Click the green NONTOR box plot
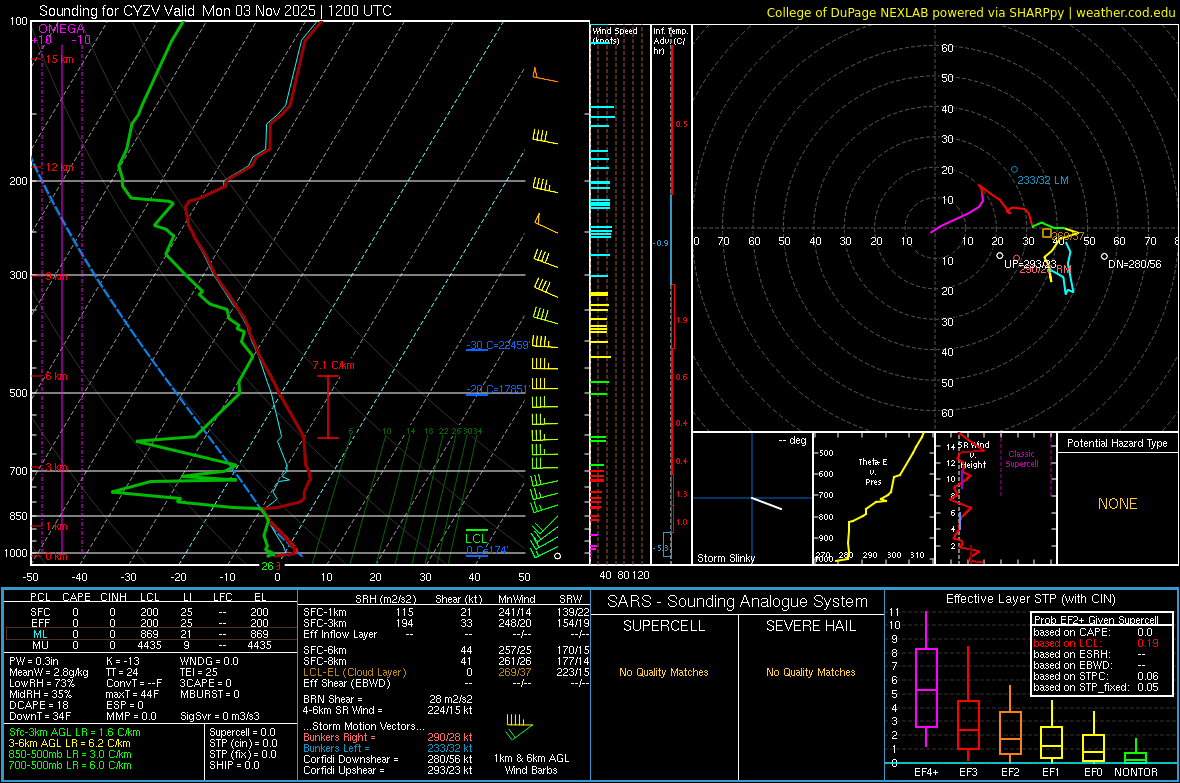 1136,757
